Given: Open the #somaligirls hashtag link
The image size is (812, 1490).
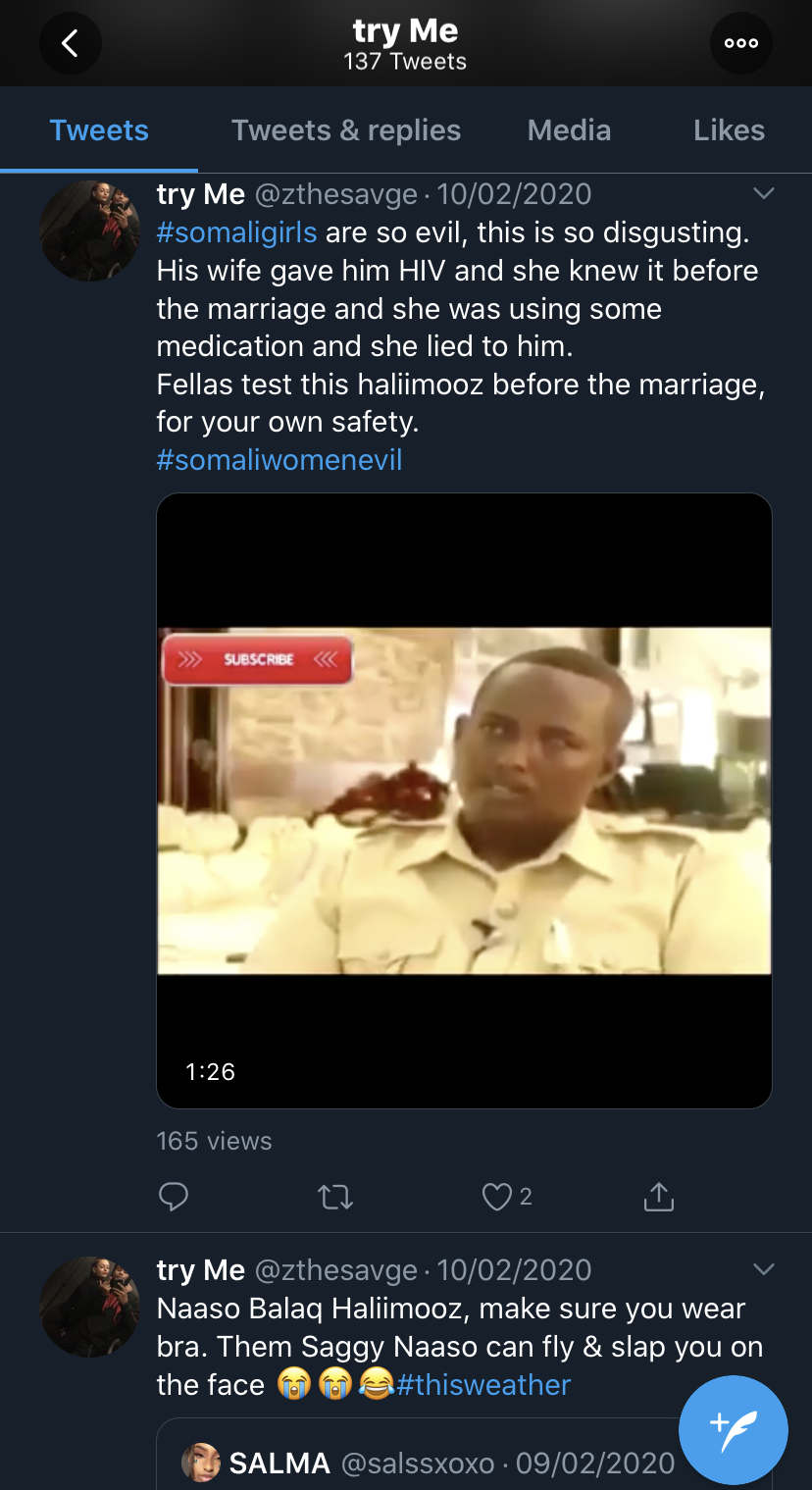Looking at the screenshot, I should point(236,232).
